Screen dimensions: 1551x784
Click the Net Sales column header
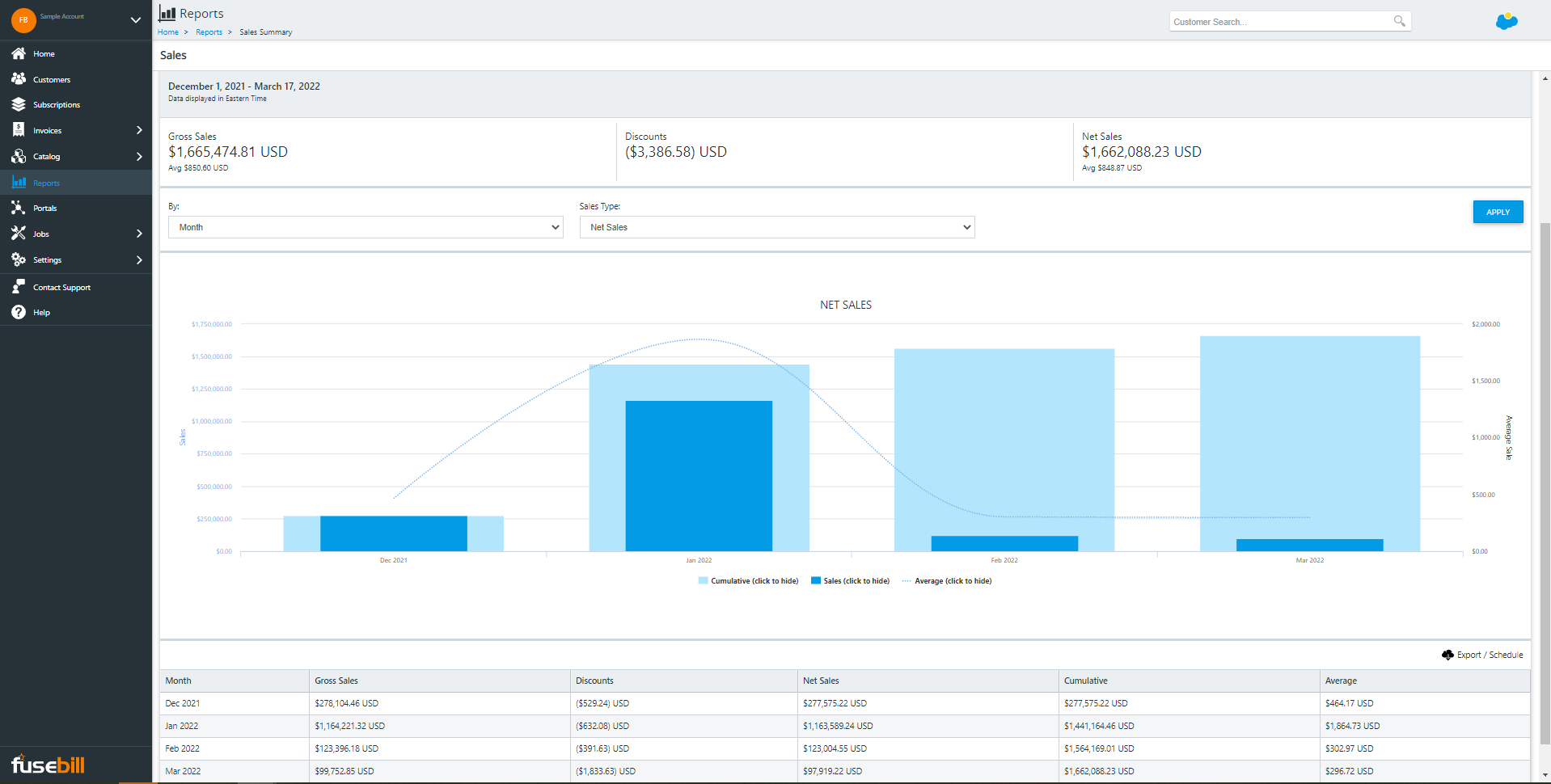[928, 681]
